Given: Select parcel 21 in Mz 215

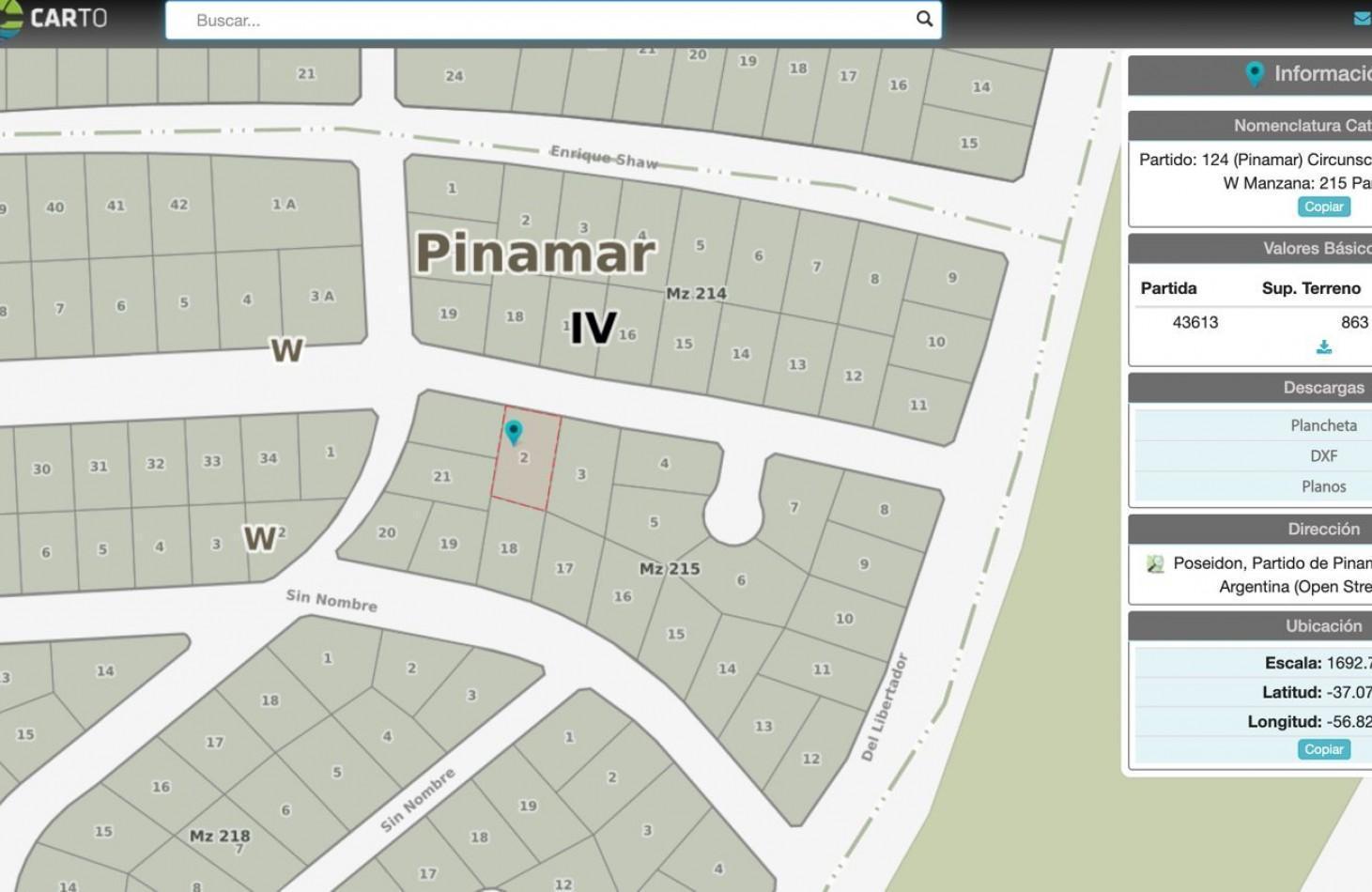Looking at the screenshot, I should point(441,476).
